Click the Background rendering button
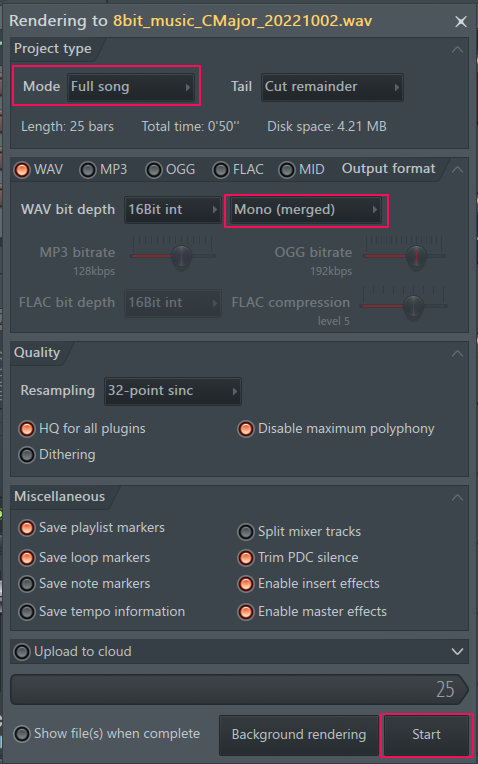478x764 pixels. click(x=299, y=735)
